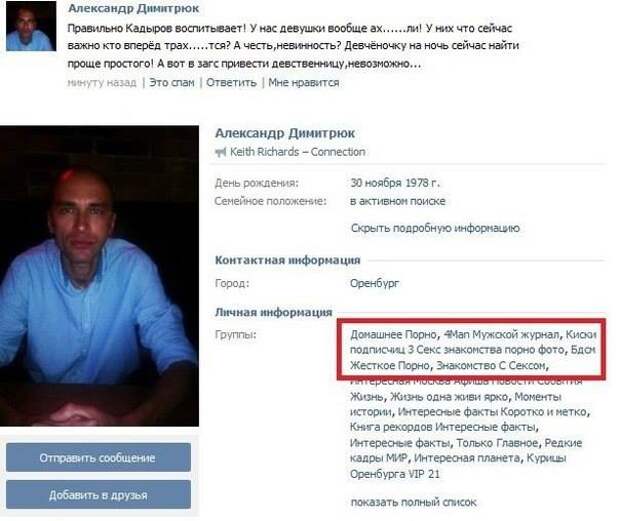Click the минуту назад timestamp
620x521 pixels.
[102, 83]
